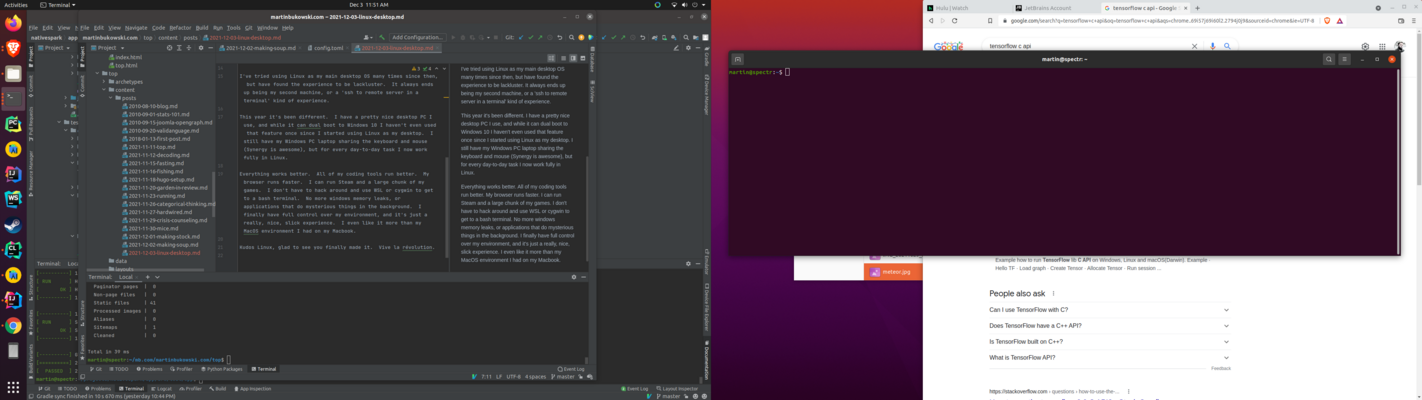Launch Steam from the dock
Viewport: 1422px width, 400px height.
tap(14, 225)
